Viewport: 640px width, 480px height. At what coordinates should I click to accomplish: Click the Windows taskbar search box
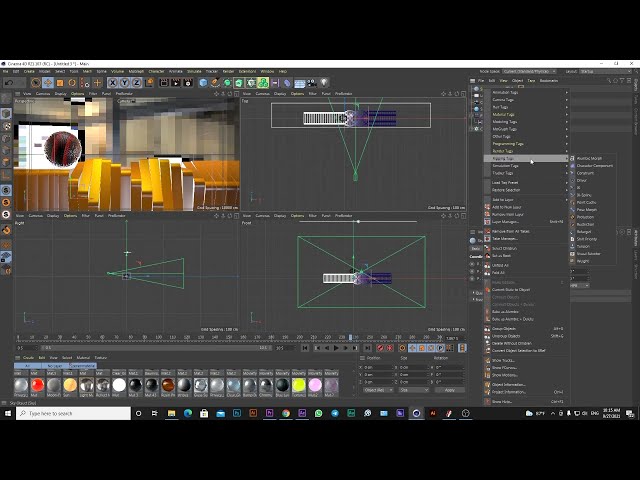point(74,413)
